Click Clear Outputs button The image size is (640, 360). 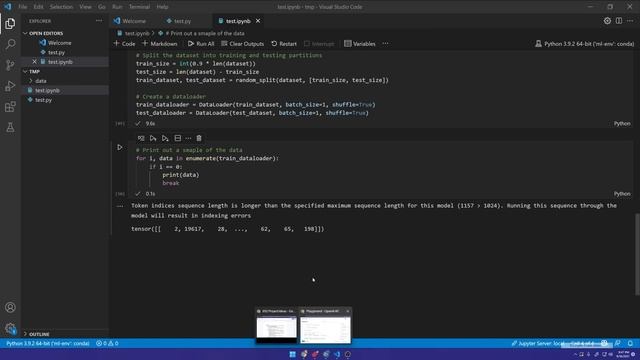pyautogui.click(x=242, y=44)
